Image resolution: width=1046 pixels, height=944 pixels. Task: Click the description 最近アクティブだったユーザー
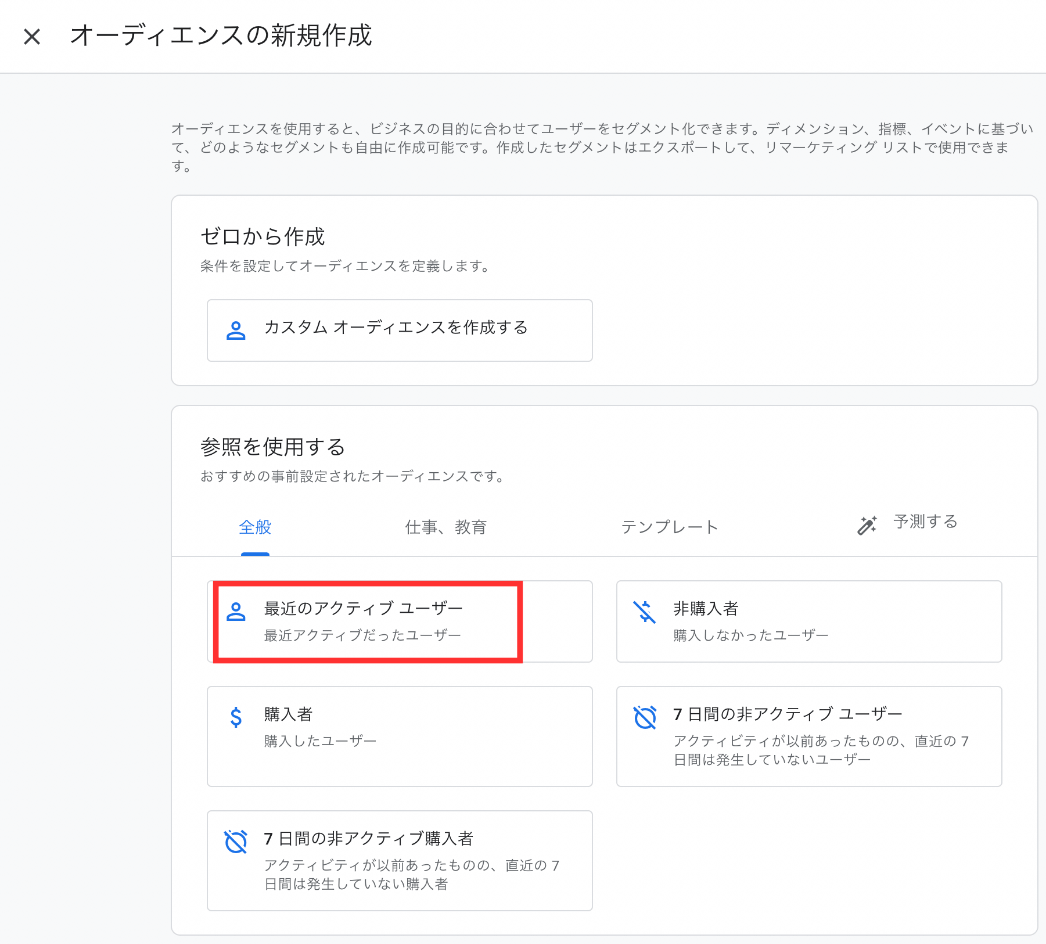tap(362, 635)
